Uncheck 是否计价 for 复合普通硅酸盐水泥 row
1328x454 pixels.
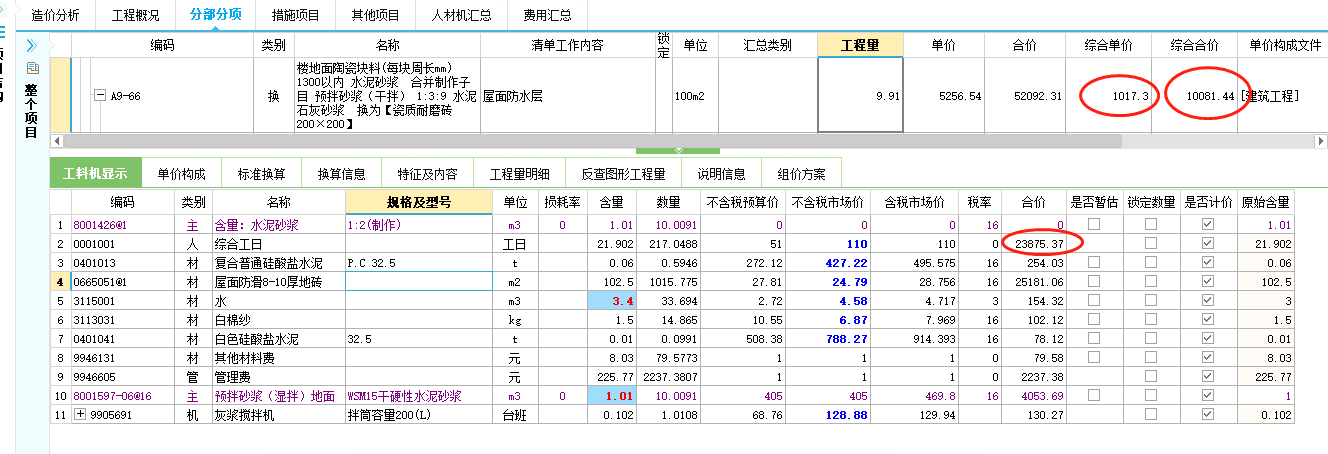pyautogui.click(x=1207, y=262)
